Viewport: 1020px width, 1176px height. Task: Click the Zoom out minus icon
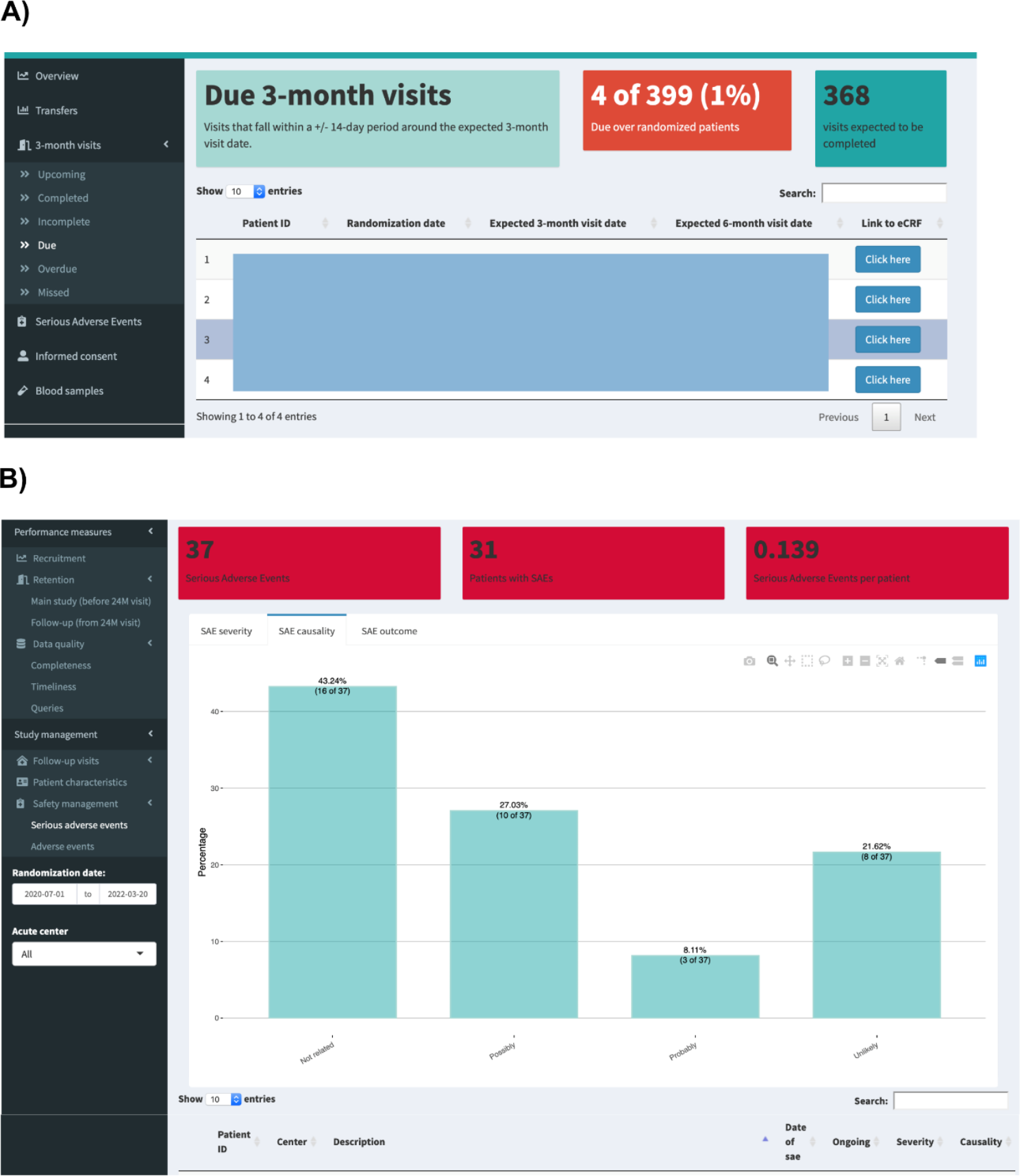[x=864, y=661]
